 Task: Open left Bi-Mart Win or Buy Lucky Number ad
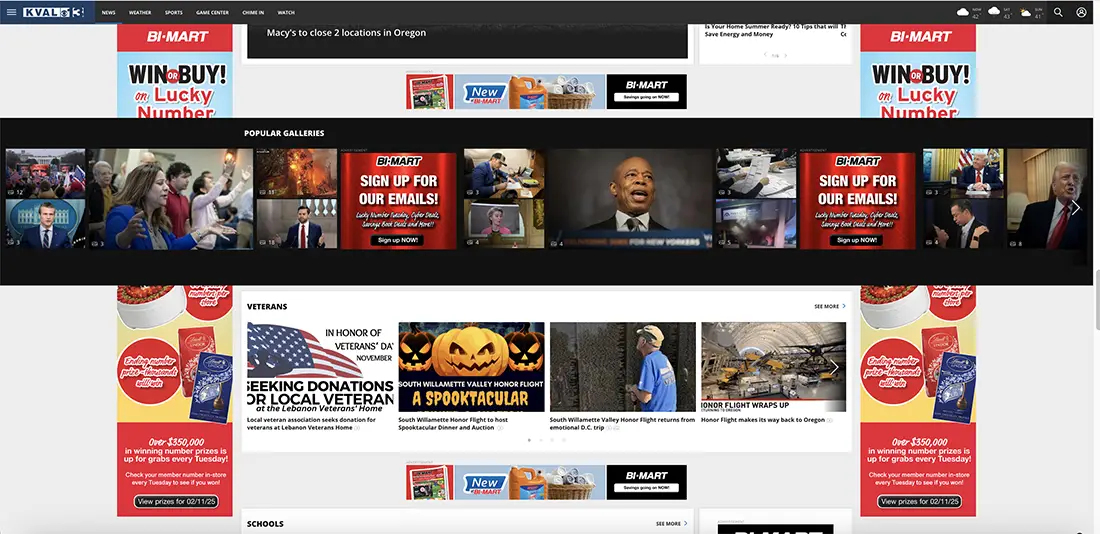click(x=175, y=70)
